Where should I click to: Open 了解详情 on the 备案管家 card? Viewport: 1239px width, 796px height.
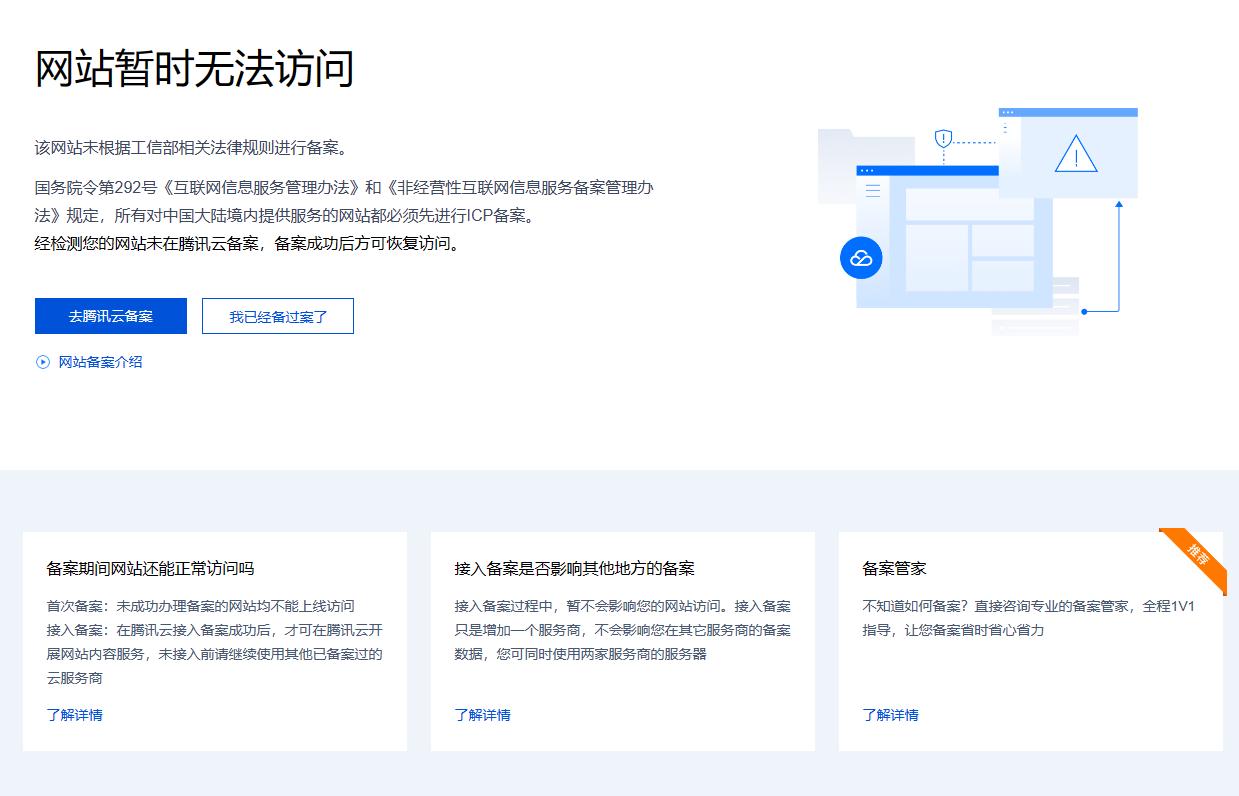tap(894, 715)
